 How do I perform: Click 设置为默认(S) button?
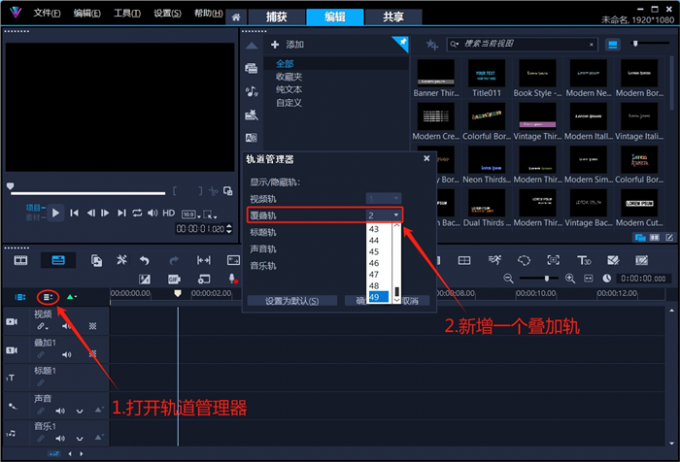[x=292, y=301]
